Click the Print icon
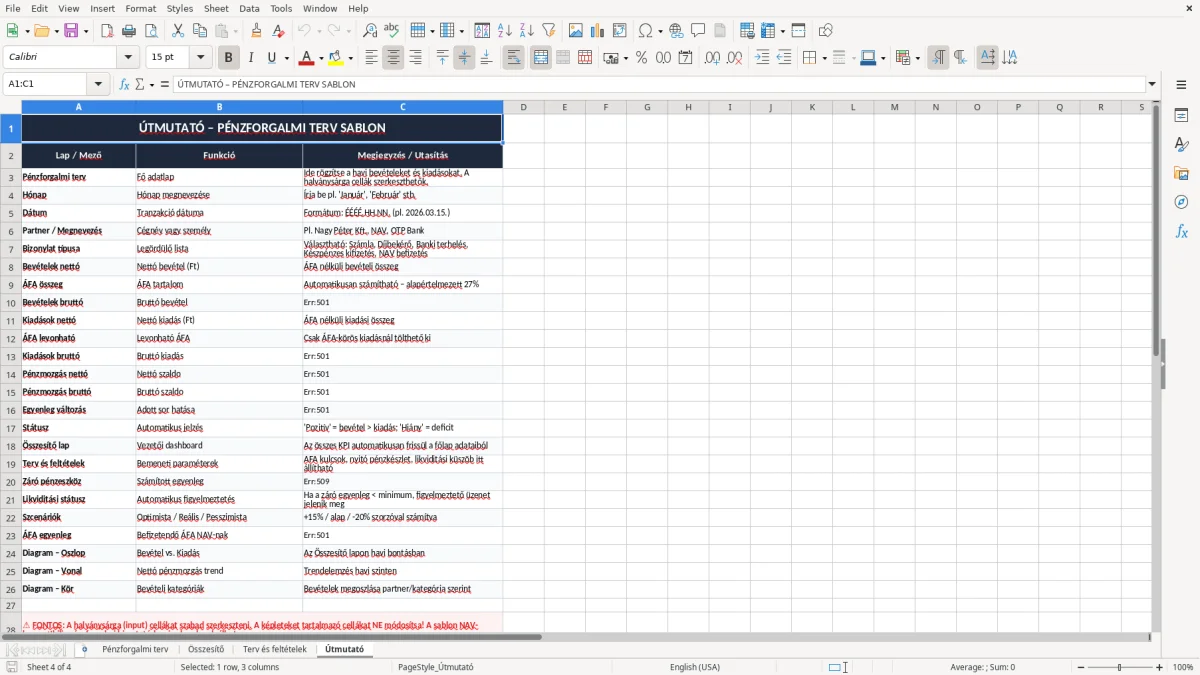Screen dimensions: 1200x675 129,31
